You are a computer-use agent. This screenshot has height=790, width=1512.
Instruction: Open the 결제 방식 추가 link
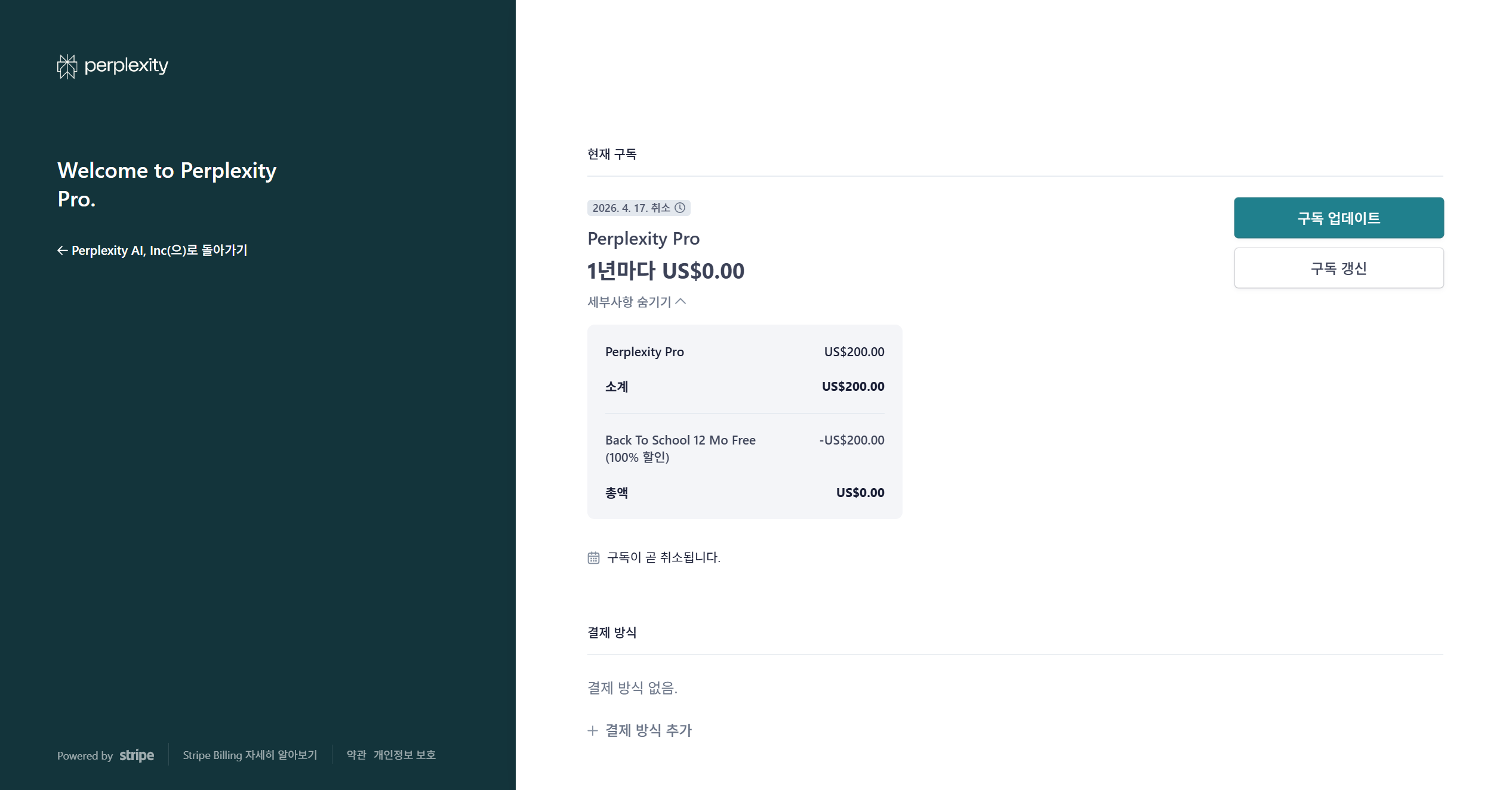click(648, 730)
